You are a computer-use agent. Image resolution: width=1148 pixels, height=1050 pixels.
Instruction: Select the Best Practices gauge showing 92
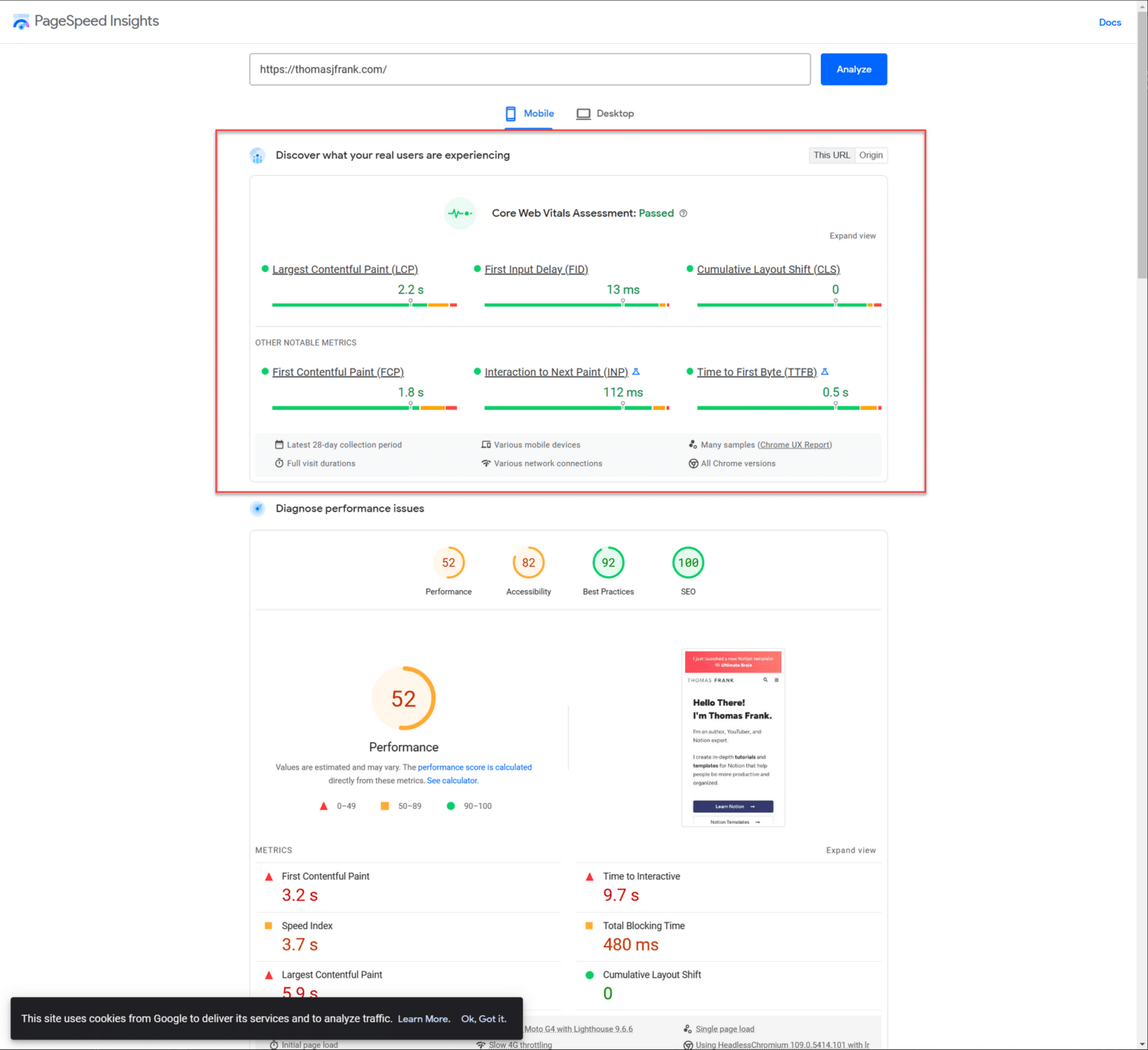pos(608,563)
